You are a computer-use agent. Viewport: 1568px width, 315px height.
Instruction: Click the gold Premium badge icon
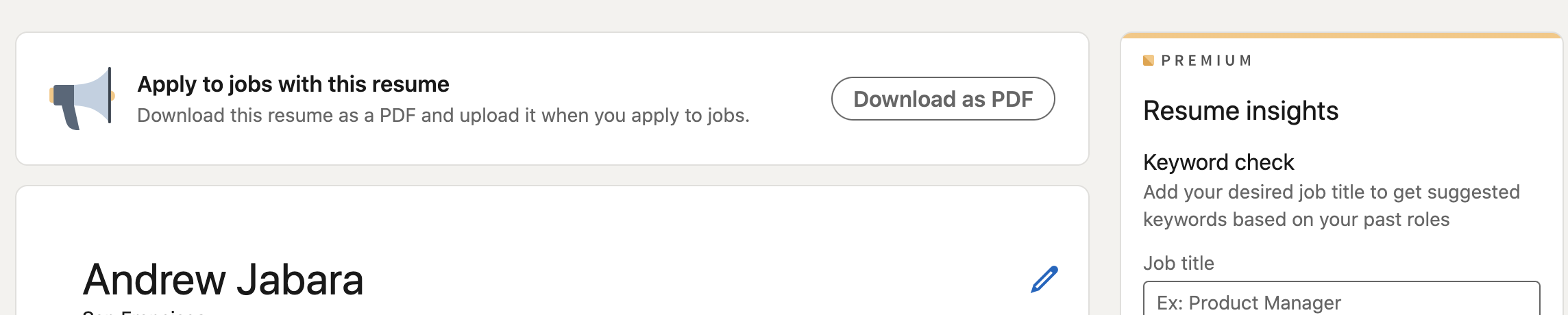point(1149,60)
